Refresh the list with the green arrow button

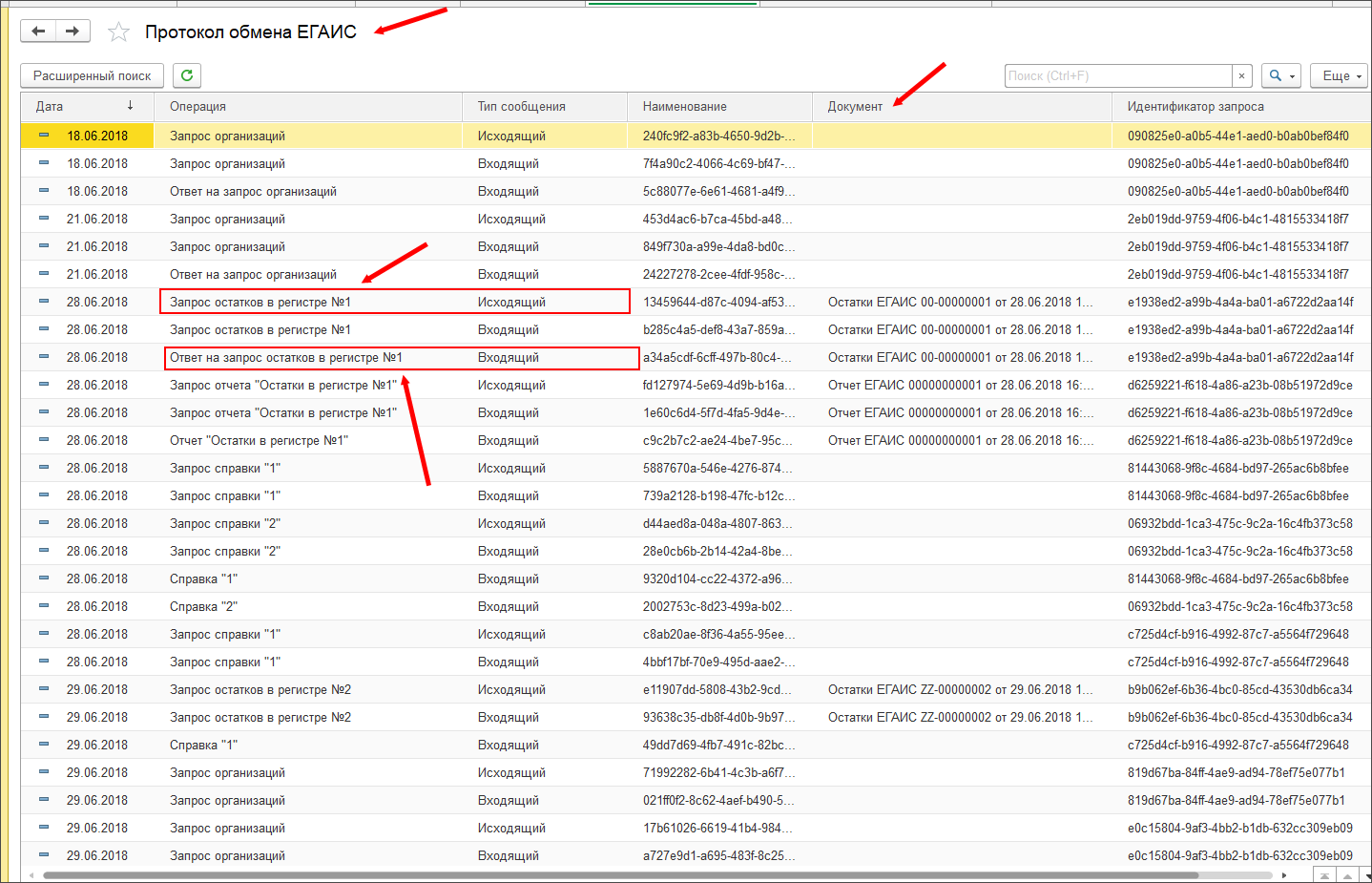click(x=187, y=75)
